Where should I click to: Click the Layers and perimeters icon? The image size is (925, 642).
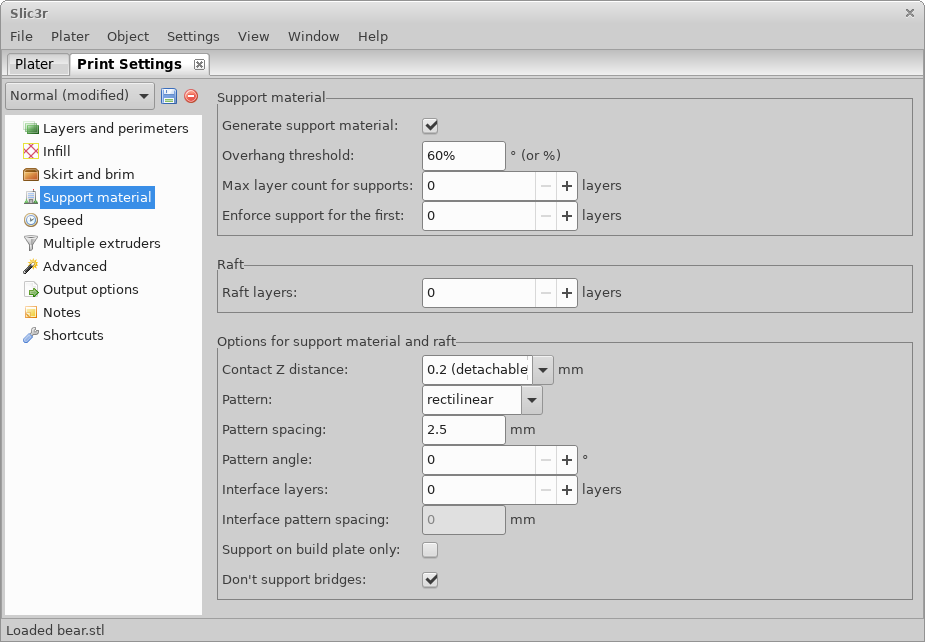31,128
